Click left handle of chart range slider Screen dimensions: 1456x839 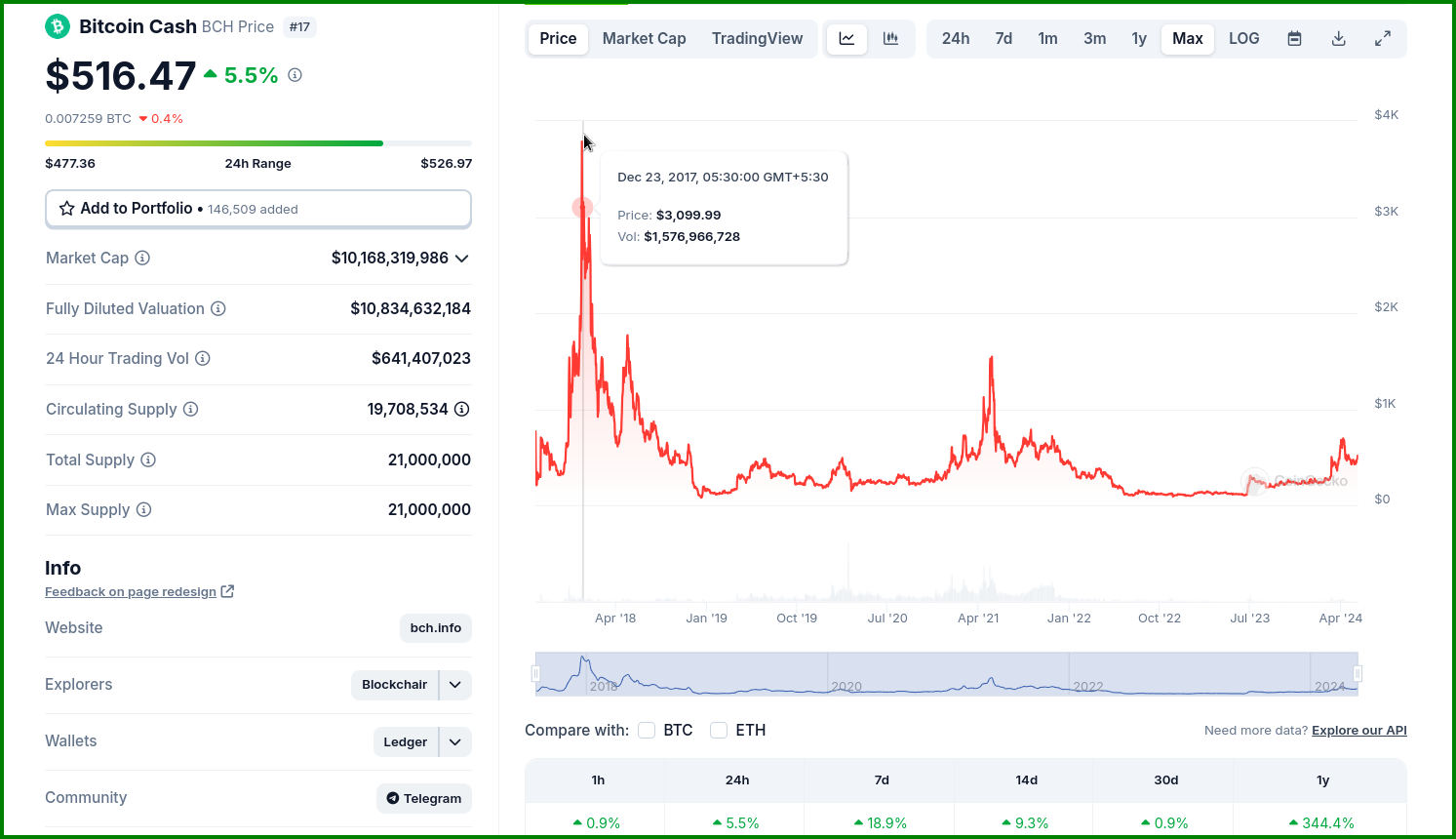pos(535,673)
